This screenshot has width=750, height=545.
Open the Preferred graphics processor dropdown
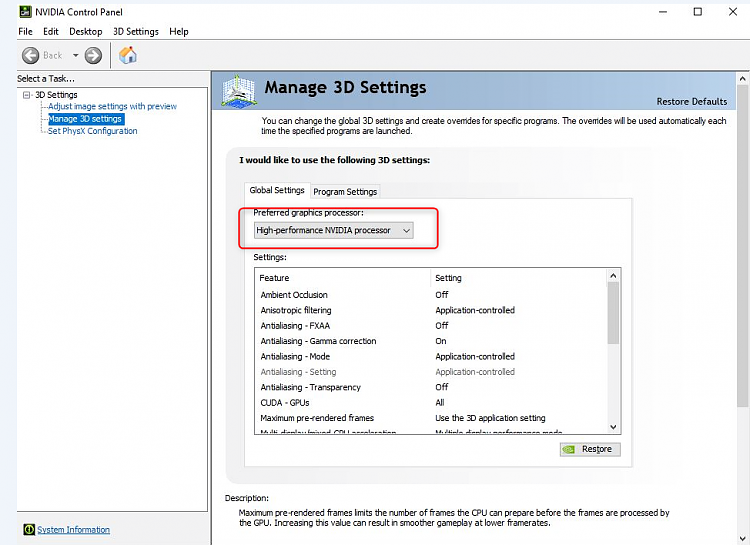click(333, 230)
